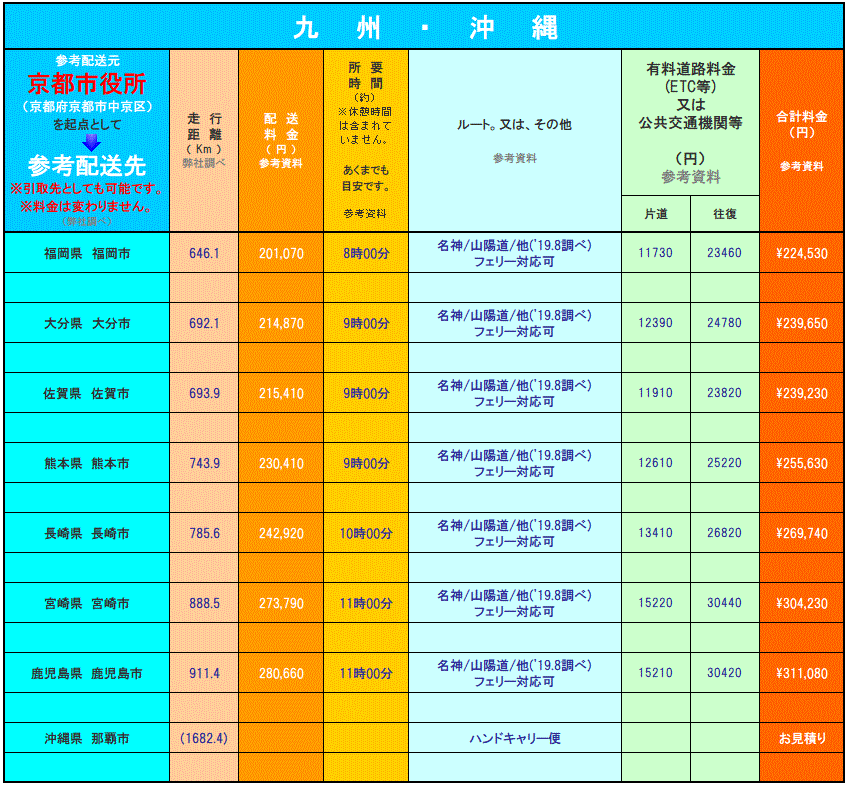Screen dimensions: 847x785
Task: Select the 京都市役所 red heading text
Action: 86,83
